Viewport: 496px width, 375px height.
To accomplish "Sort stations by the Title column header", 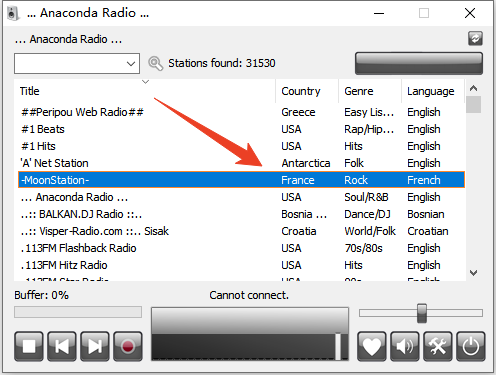I will 145,91.
